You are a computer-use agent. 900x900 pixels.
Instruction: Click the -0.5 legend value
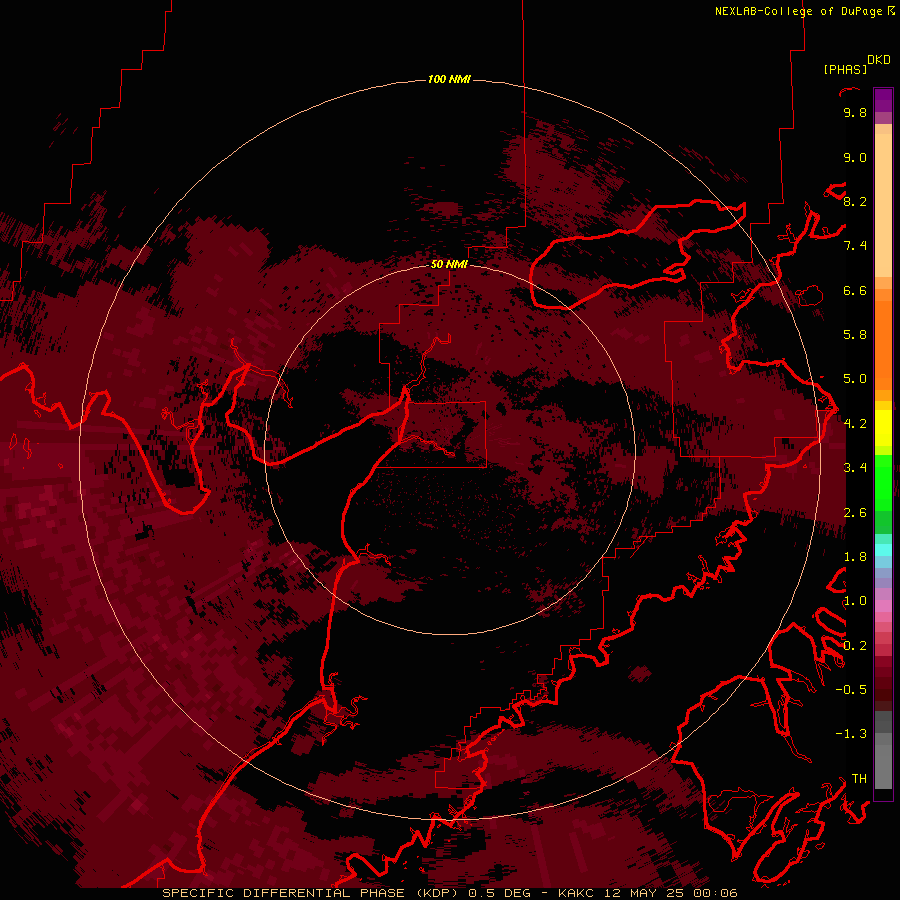[x=851, y=690]
